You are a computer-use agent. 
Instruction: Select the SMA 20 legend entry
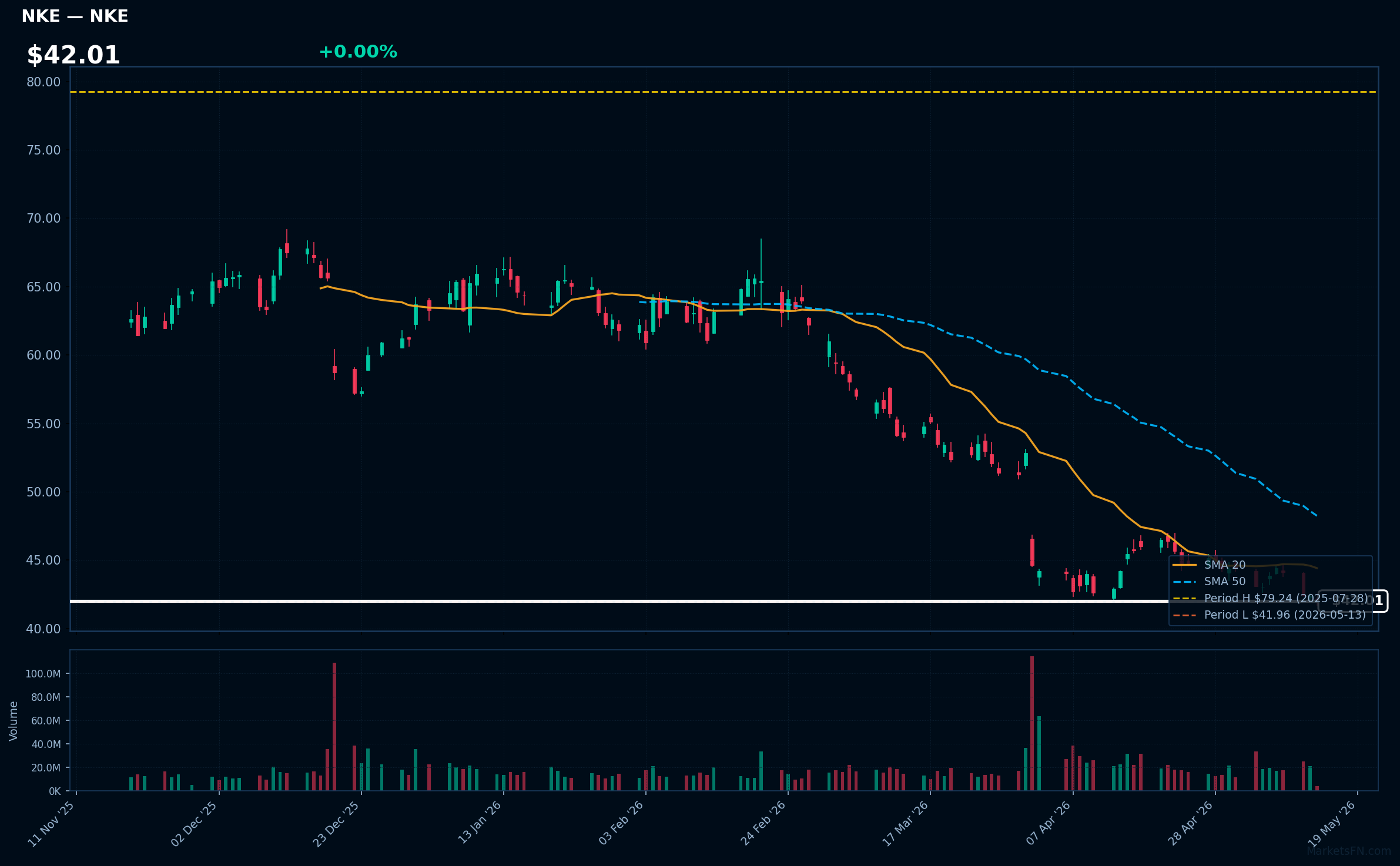point(1209,565)
